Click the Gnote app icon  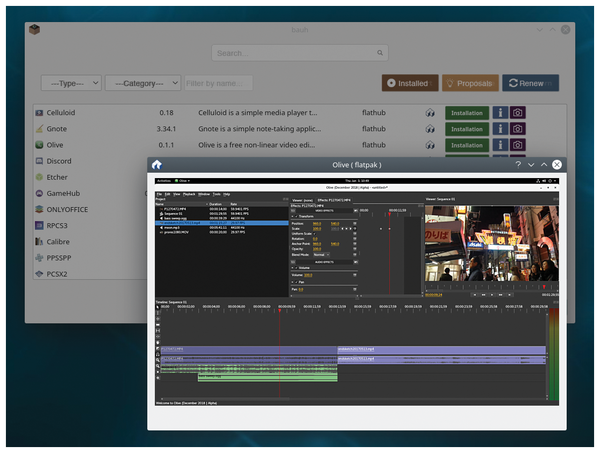[x=39, y=129]
